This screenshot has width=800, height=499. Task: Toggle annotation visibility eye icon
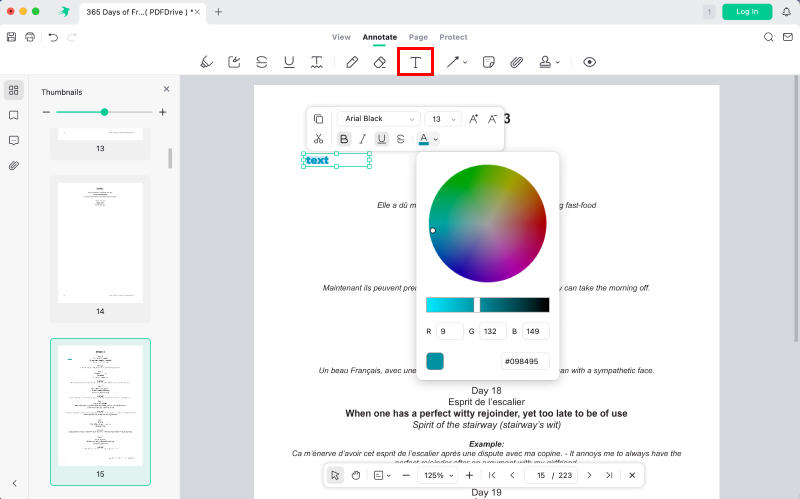(x=589, y=62)
